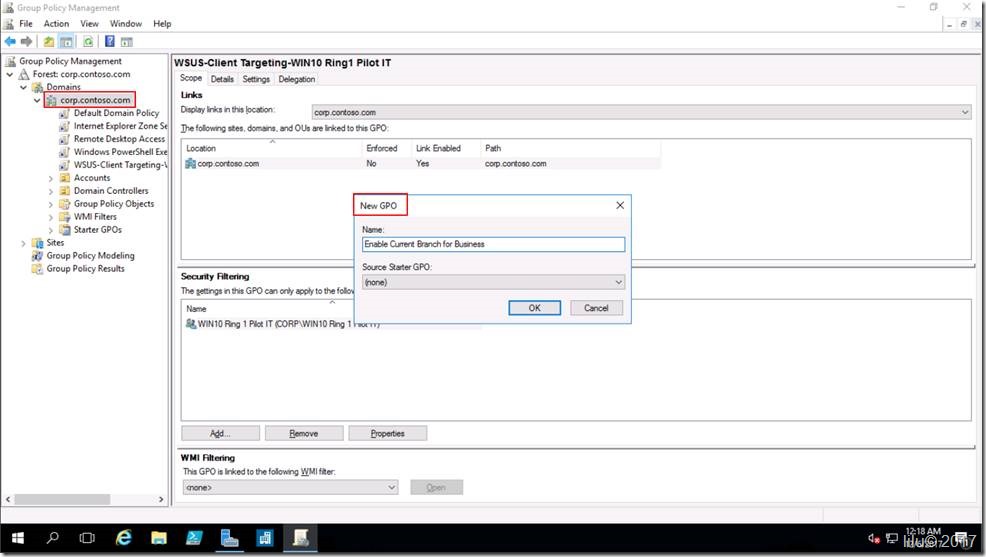Select Internet Explorer Zone GPO in tree

click(120, 126)
